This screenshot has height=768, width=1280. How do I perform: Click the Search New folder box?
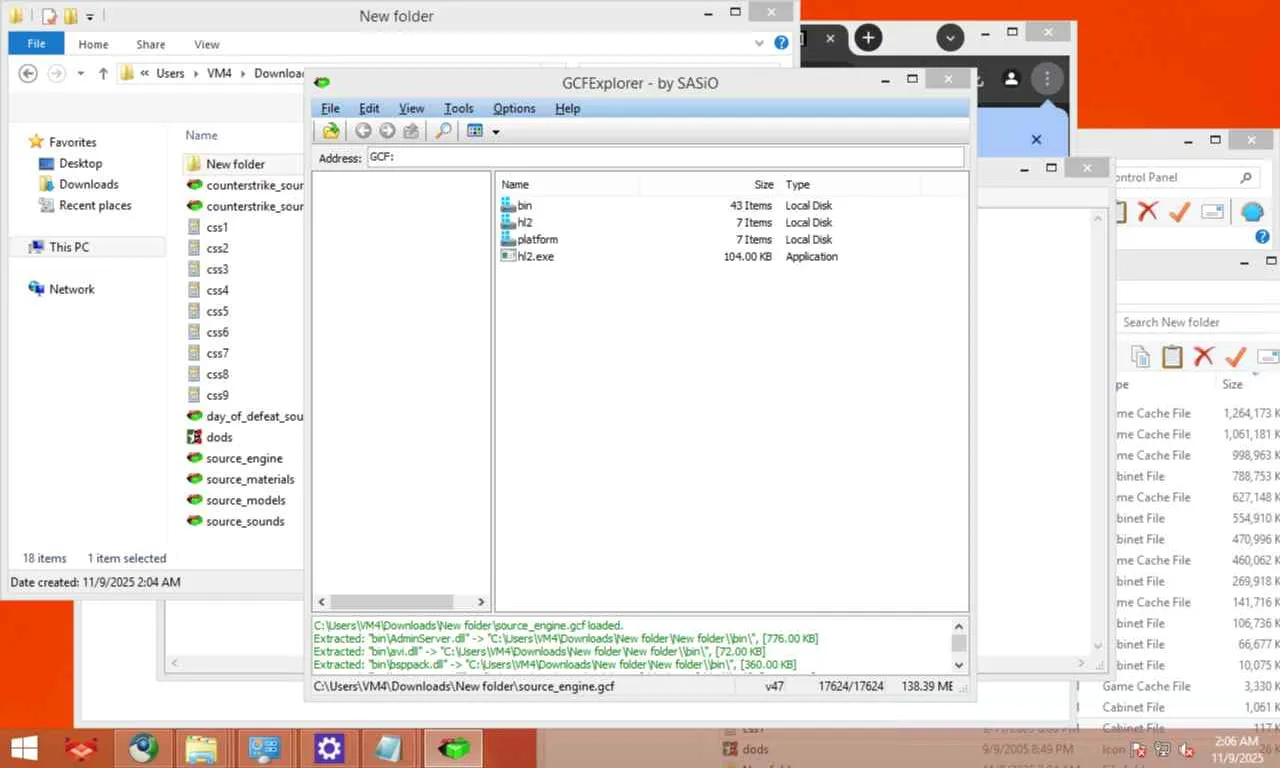click(1198, 322)
